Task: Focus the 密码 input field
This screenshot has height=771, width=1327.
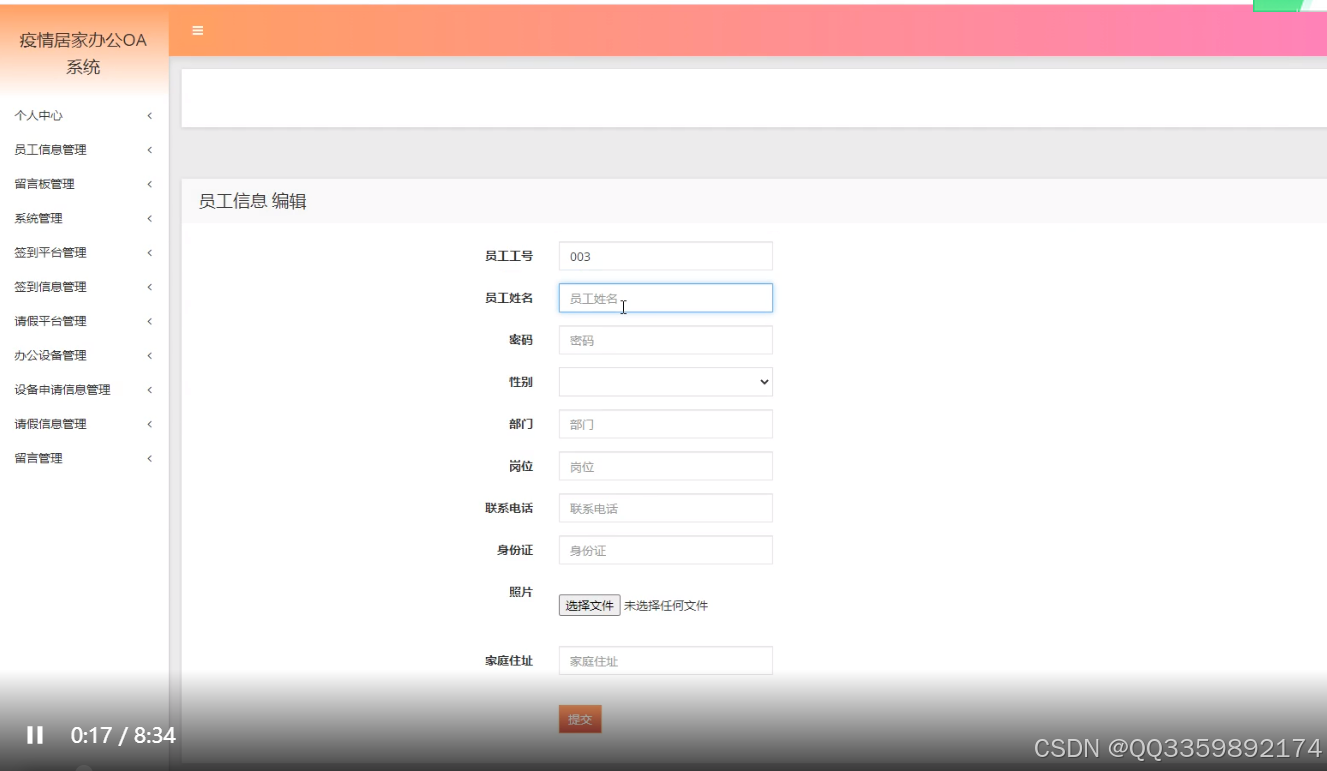Action: (x=666, y=340)
